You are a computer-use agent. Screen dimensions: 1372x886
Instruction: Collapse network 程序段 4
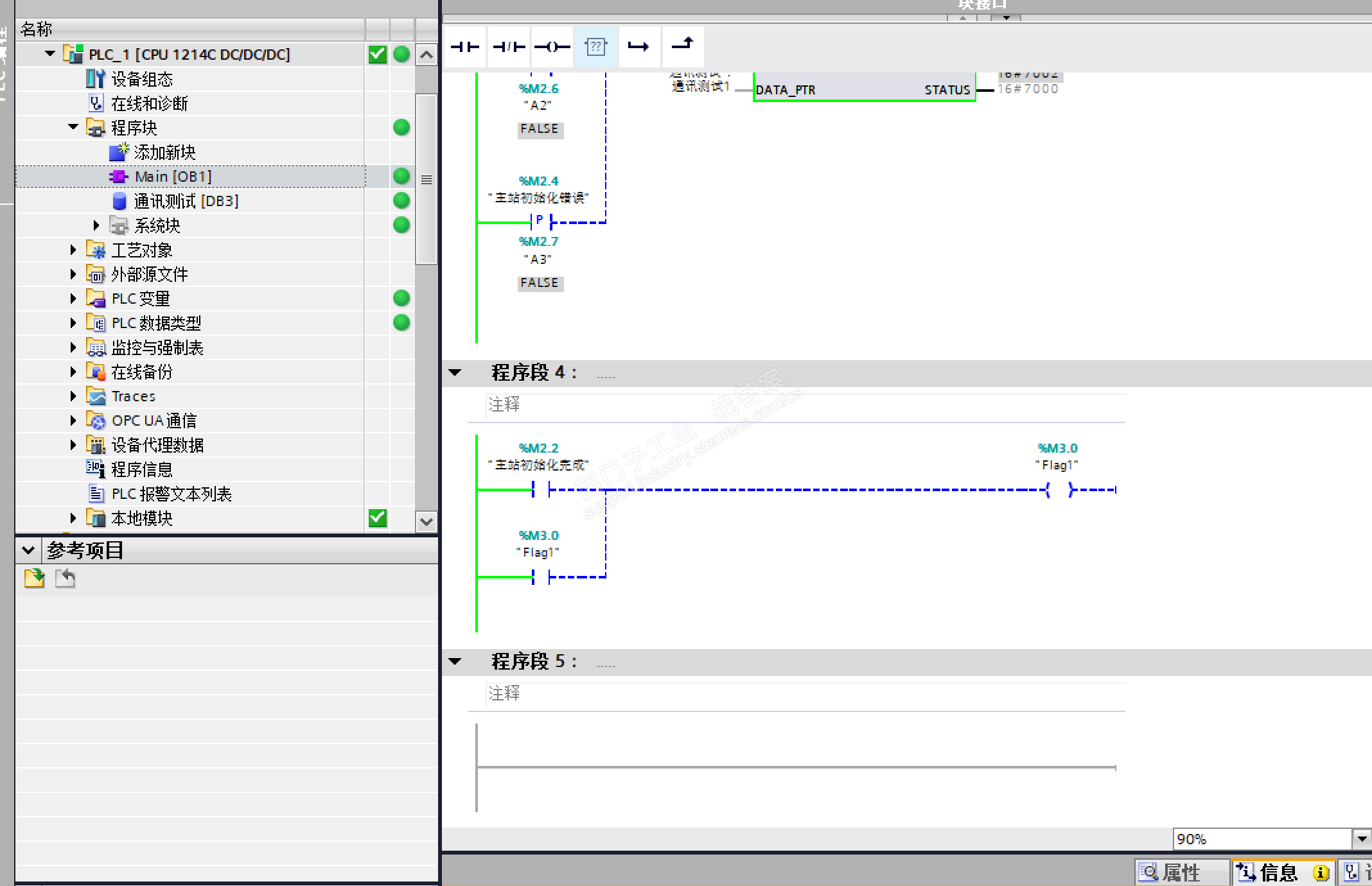coord(455,373)
